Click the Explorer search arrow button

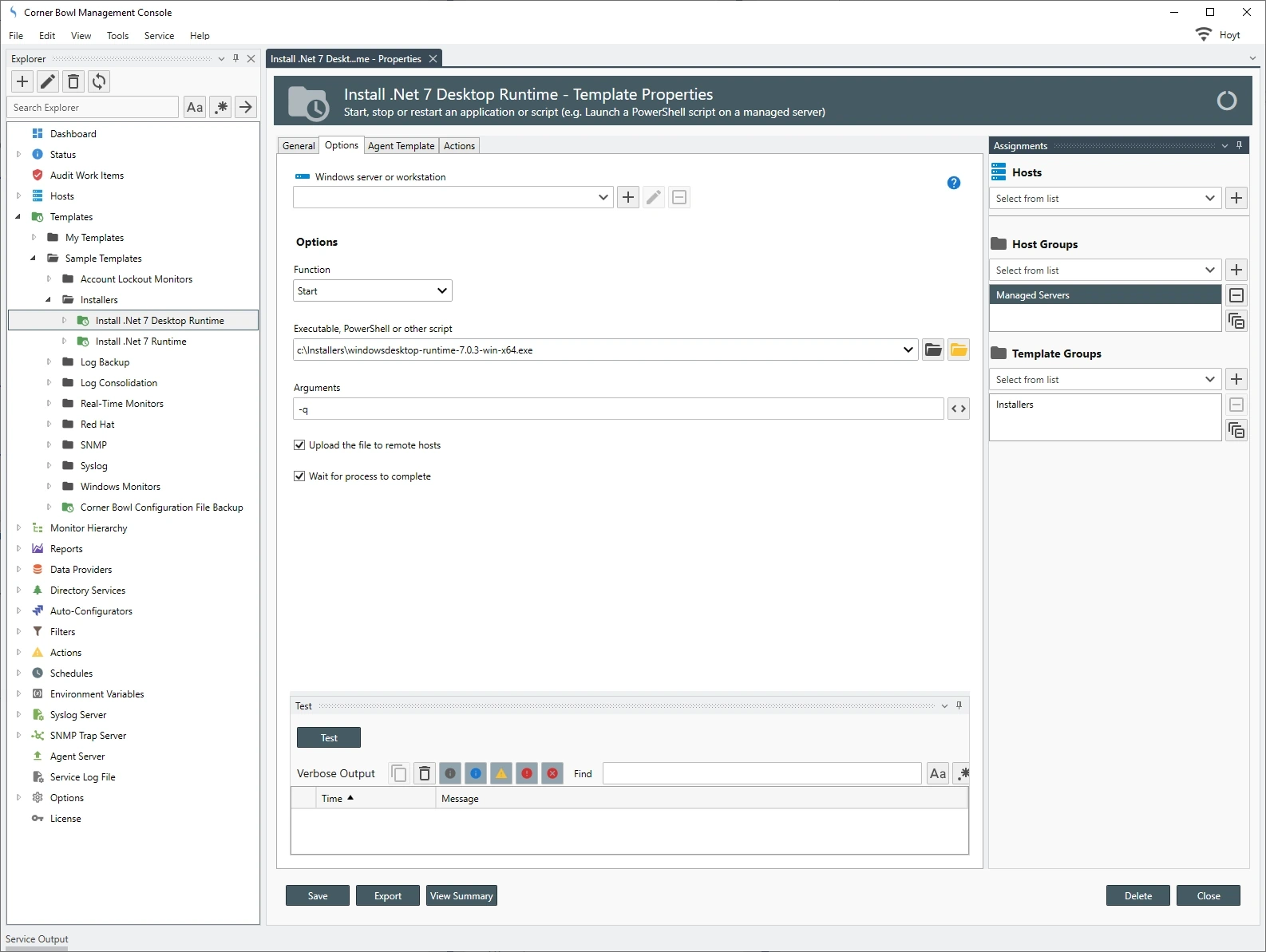(x=246, y=107)
